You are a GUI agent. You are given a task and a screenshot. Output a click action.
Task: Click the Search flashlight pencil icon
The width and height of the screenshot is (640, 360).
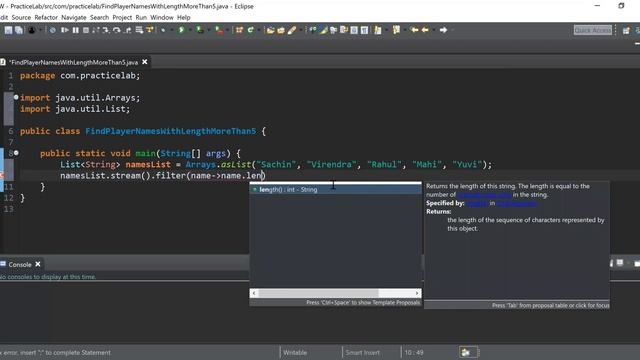tap(292, 30)
